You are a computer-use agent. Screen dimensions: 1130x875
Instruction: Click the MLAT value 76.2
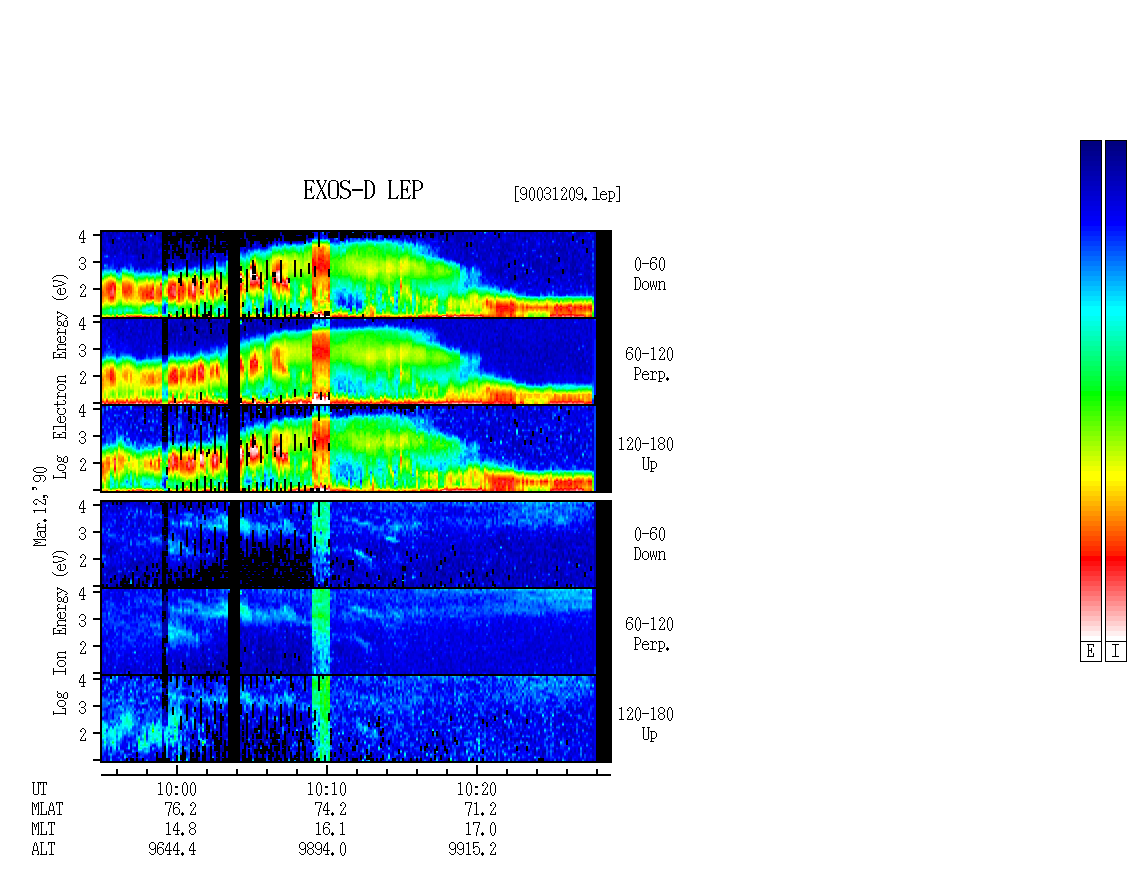180,809
